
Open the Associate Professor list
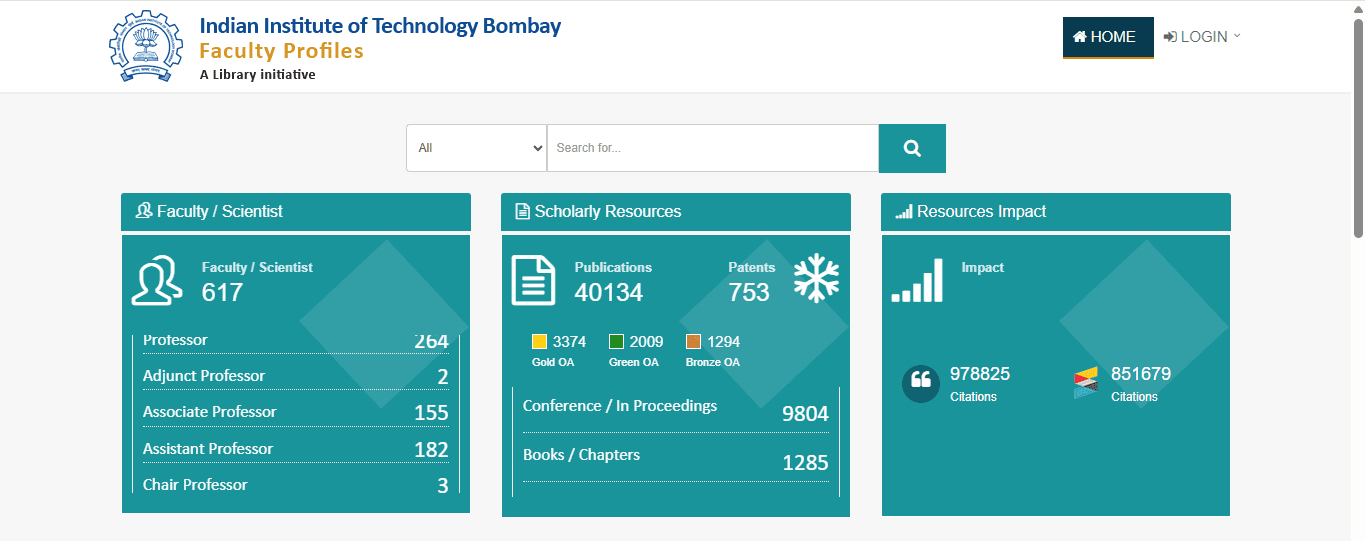296,412
